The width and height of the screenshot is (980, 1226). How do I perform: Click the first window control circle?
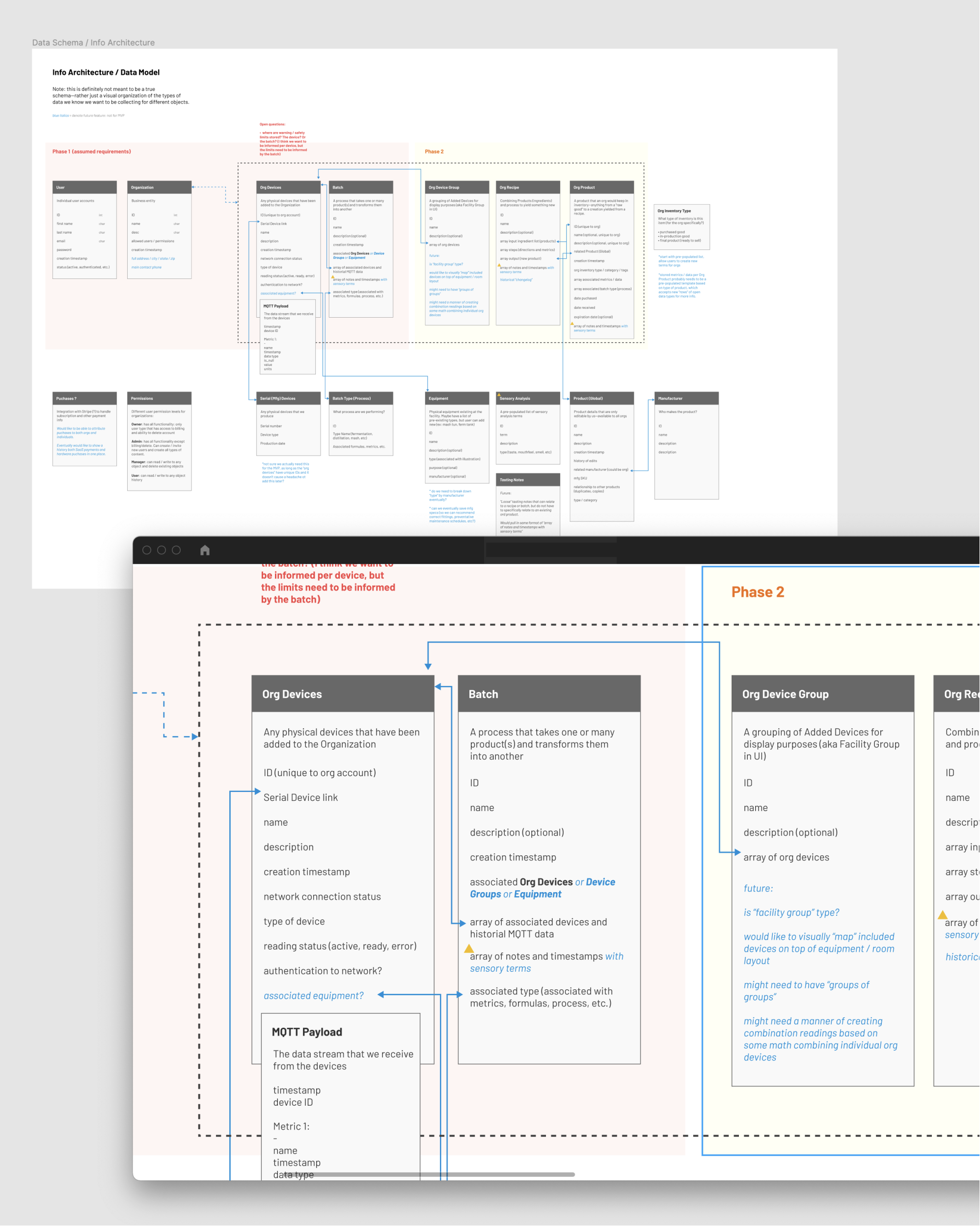(147, 550)
